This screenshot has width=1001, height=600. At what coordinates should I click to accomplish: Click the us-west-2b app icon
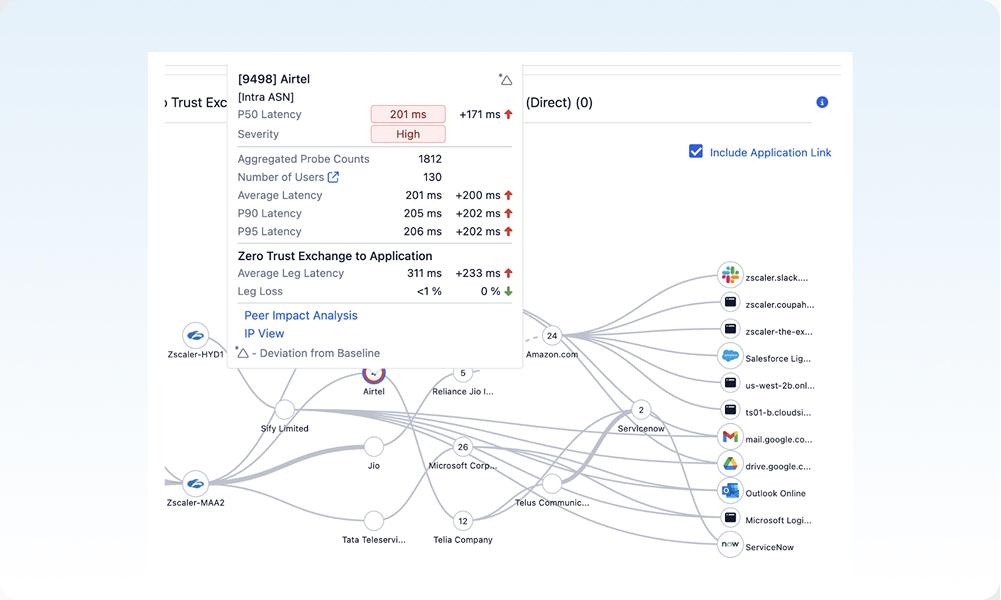(730, 383)
